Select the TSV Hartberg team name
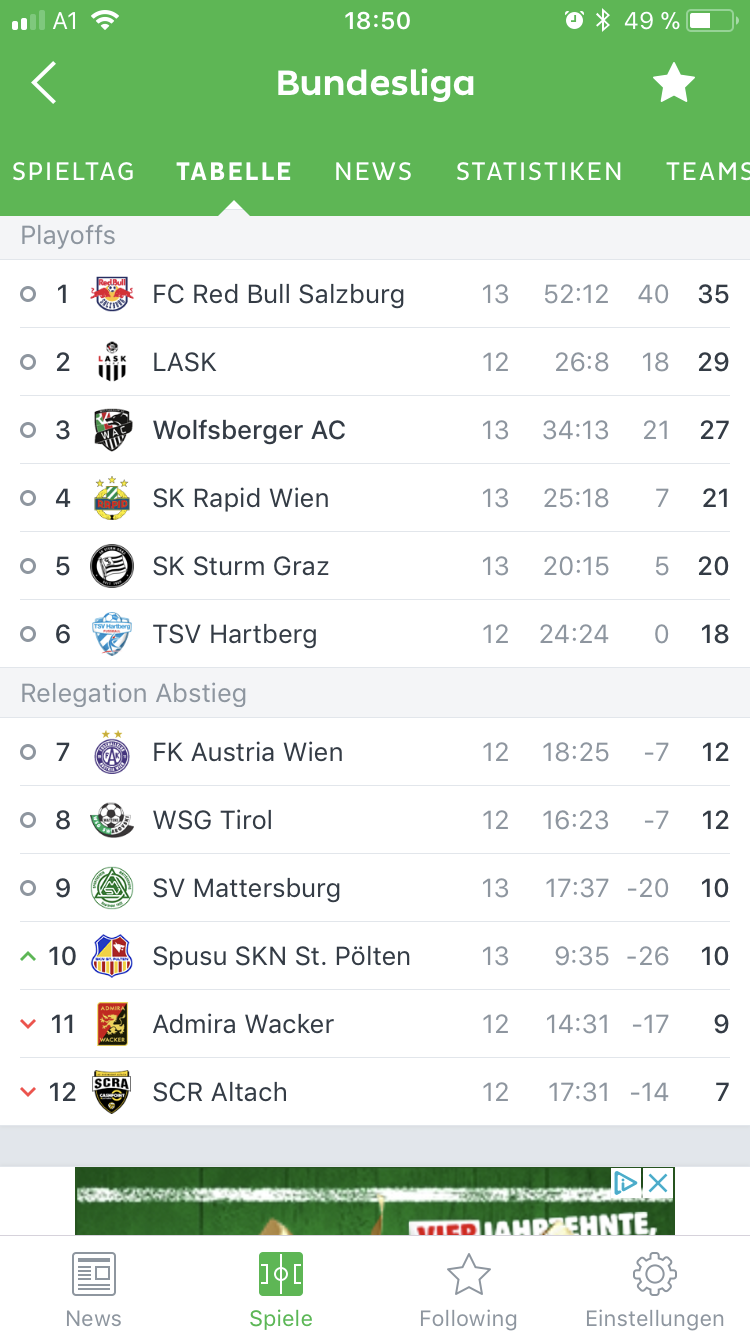Screen dimensions: 750x1334 click(235, 634)
